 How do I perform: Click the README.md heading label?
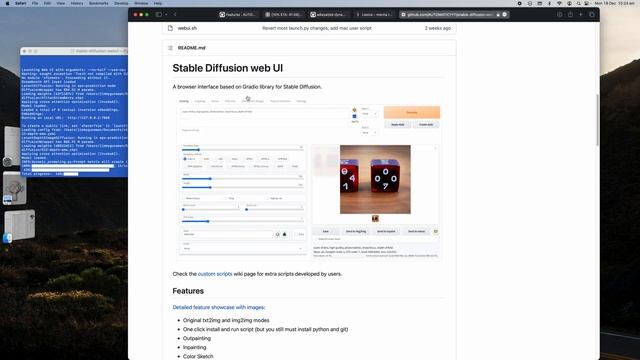click(x=191, y=48)
